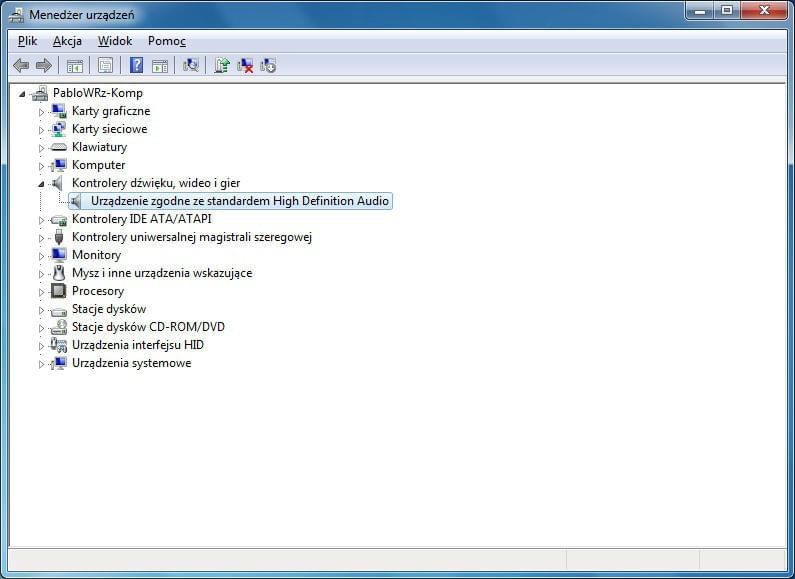Select Kontrolery dźwięku, wideo i gier label

pyautogui.click(x=156, y=183)
